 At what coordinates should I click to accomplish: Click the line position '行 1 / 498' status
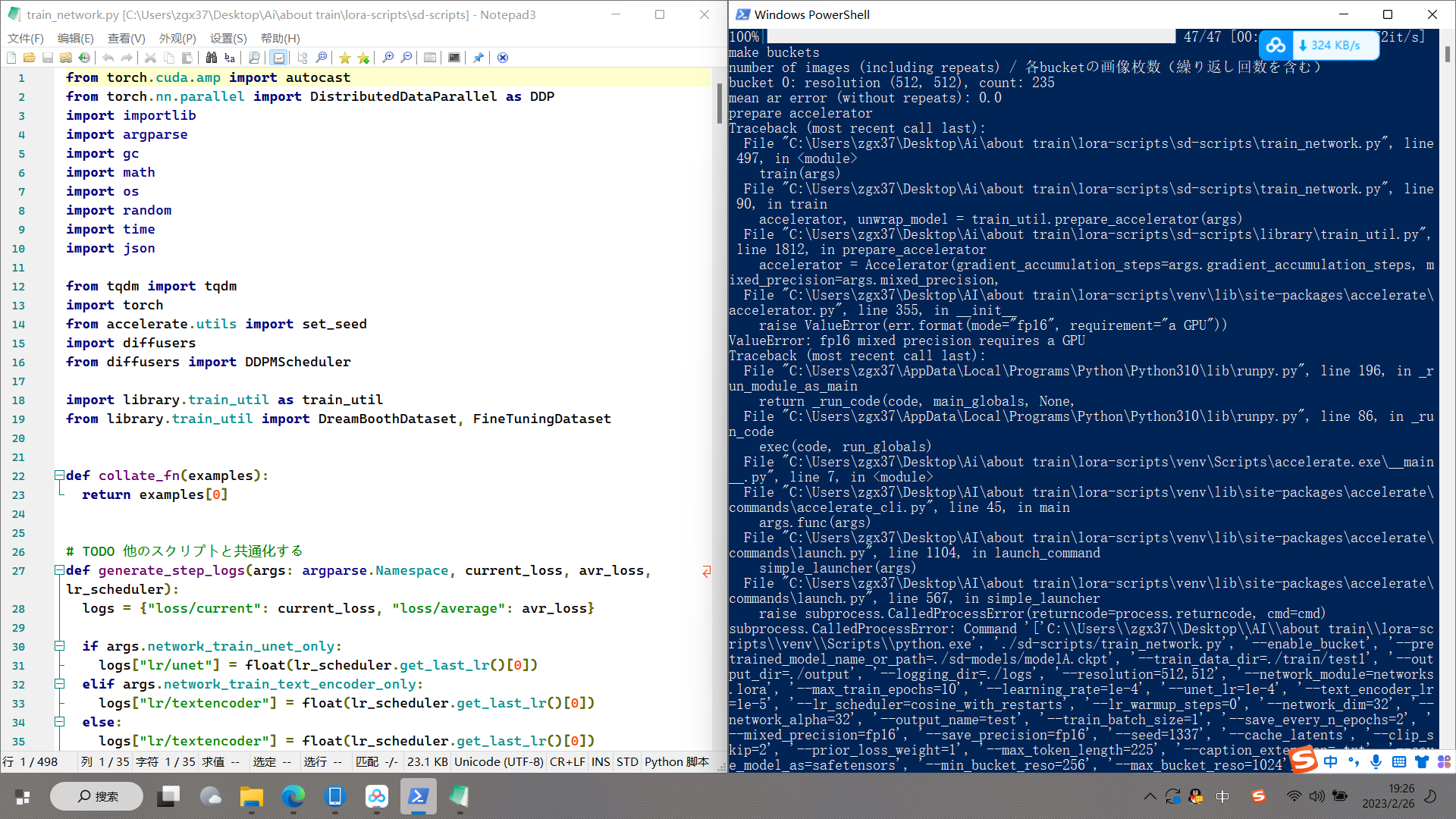pos(30,761)
